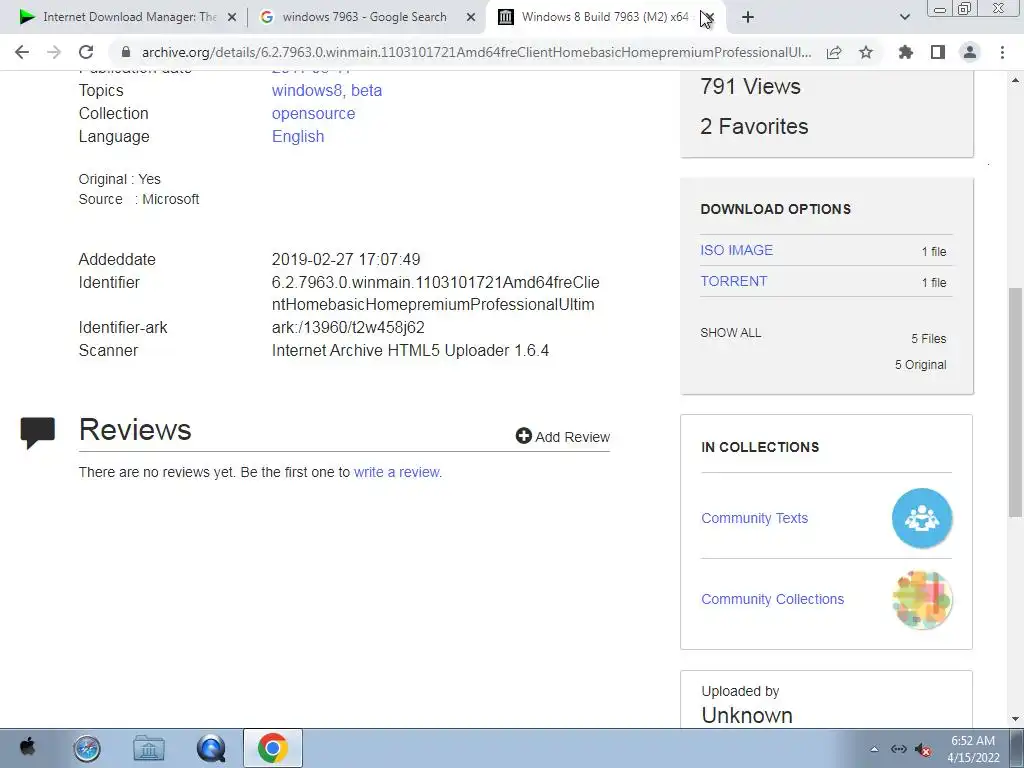Image resolution: width=1024 pixels, height=768 pixels.
Task: Open a new browser tab
Action: [748, 17]
